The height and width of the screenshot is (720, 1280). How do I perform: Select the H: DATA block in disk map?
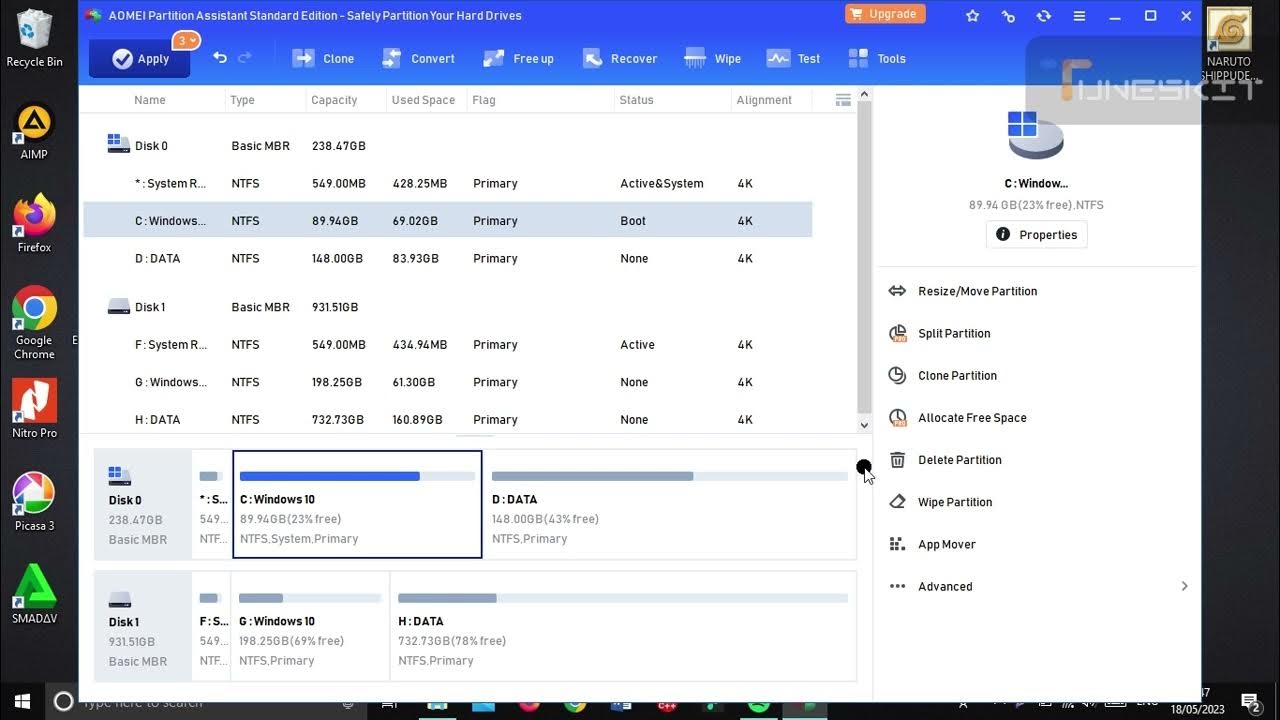[623, 626]
